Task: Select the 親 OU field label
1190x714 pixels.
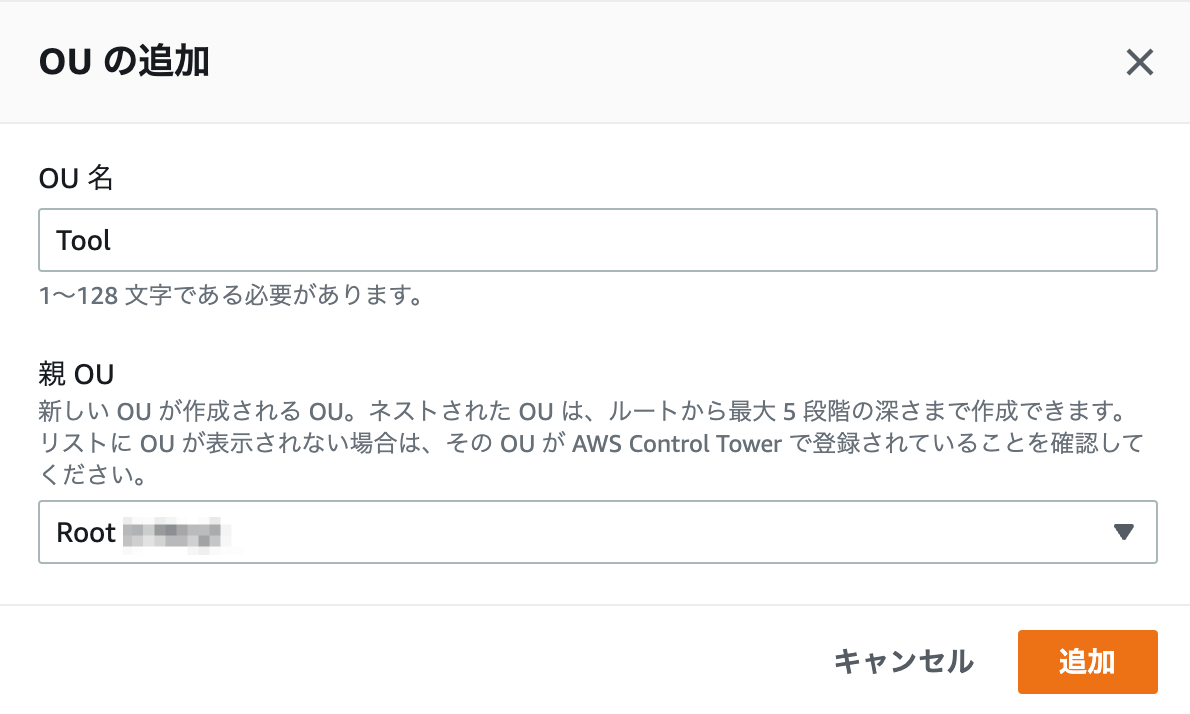Action: [76, 374]
